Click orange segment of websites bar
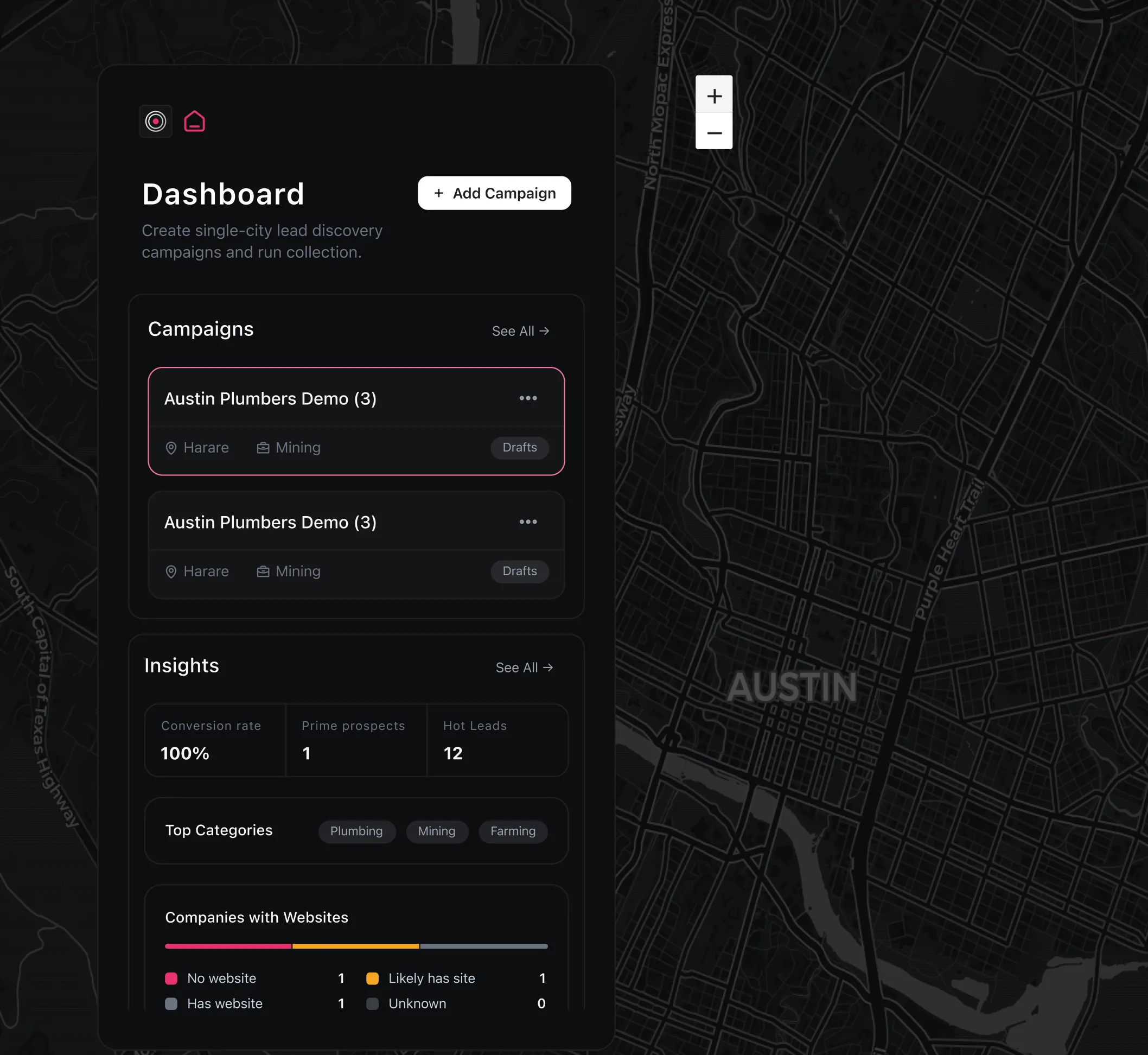The height and width of the screenshot is (1055, 1148). coord(355,946)
